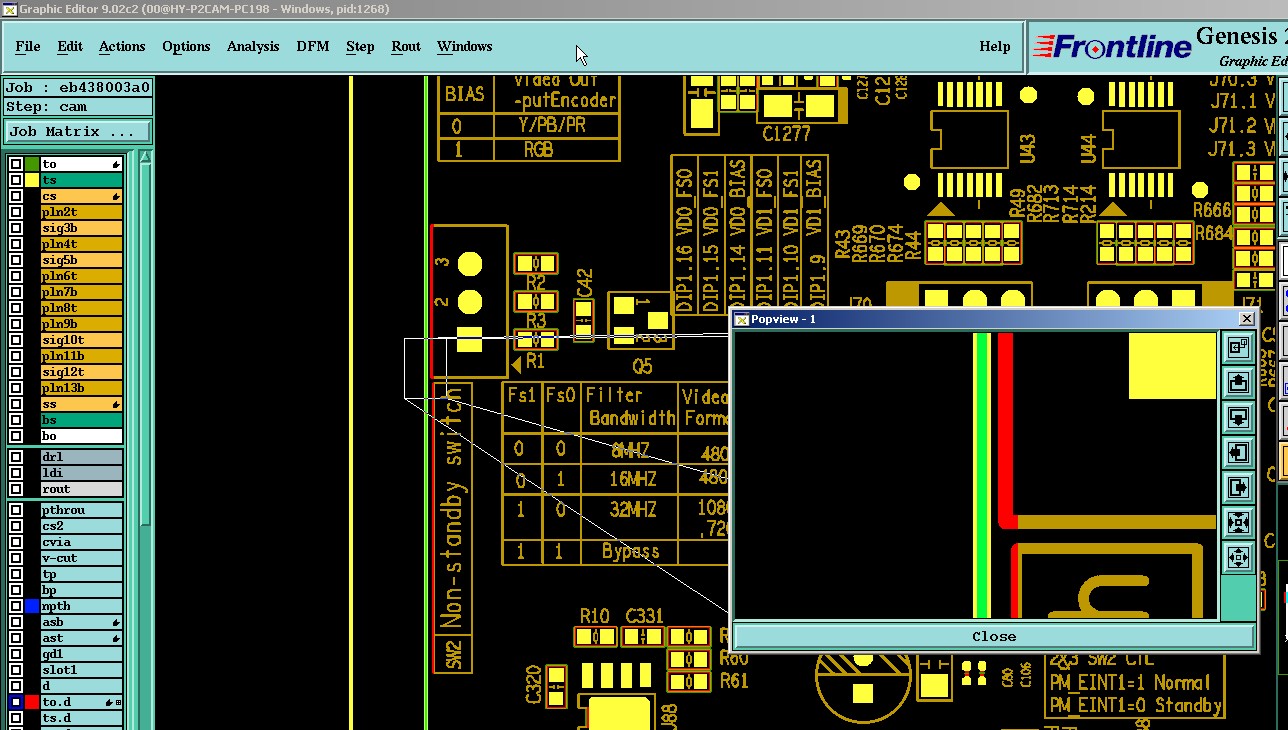Screen dimensions: 1288x730
Task: Click the arrow marker on layer cs
Action: coord(116,196)
